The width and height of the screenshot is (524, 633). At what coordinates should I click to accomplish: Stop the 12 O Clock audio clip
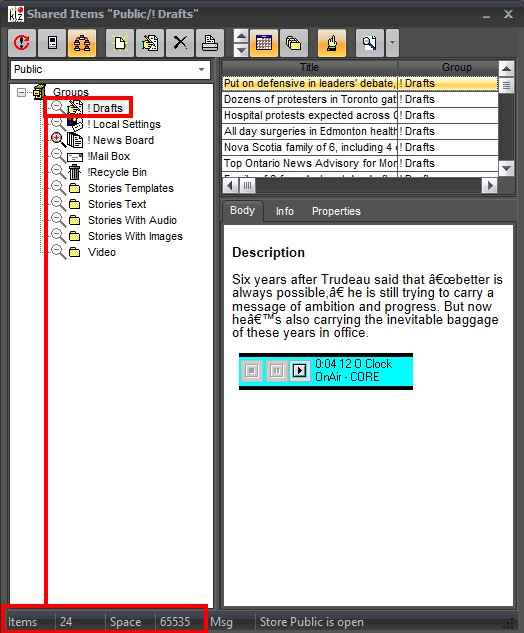tap(252, 371)
